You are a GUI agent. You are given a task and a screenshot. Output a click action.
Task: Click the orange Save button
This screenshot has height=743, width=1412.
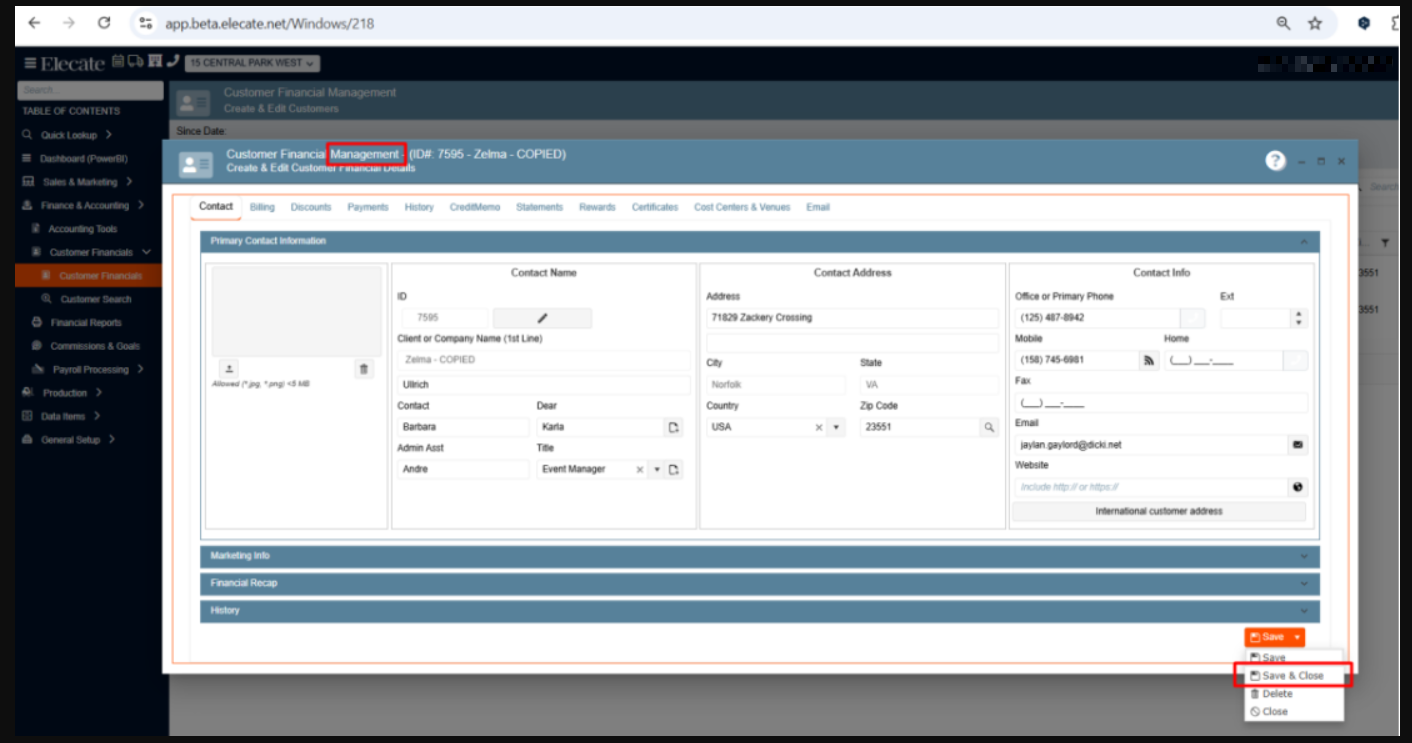coord(1267,637)
